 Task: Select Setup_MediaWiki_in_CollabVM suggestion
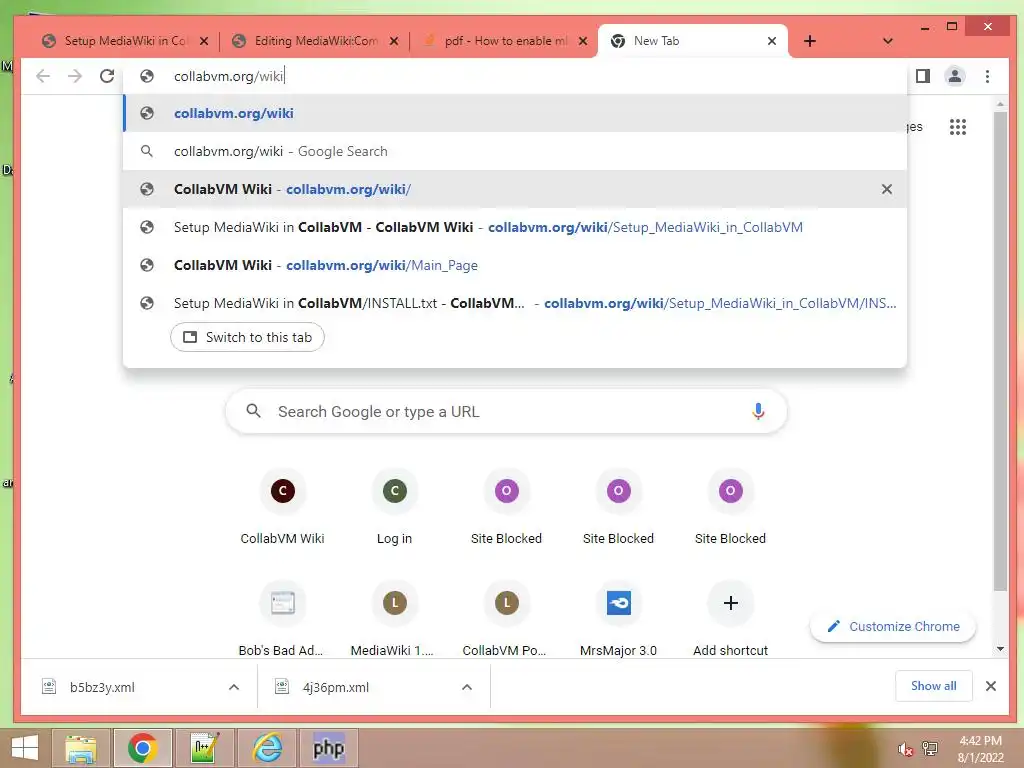pos(515,227)
